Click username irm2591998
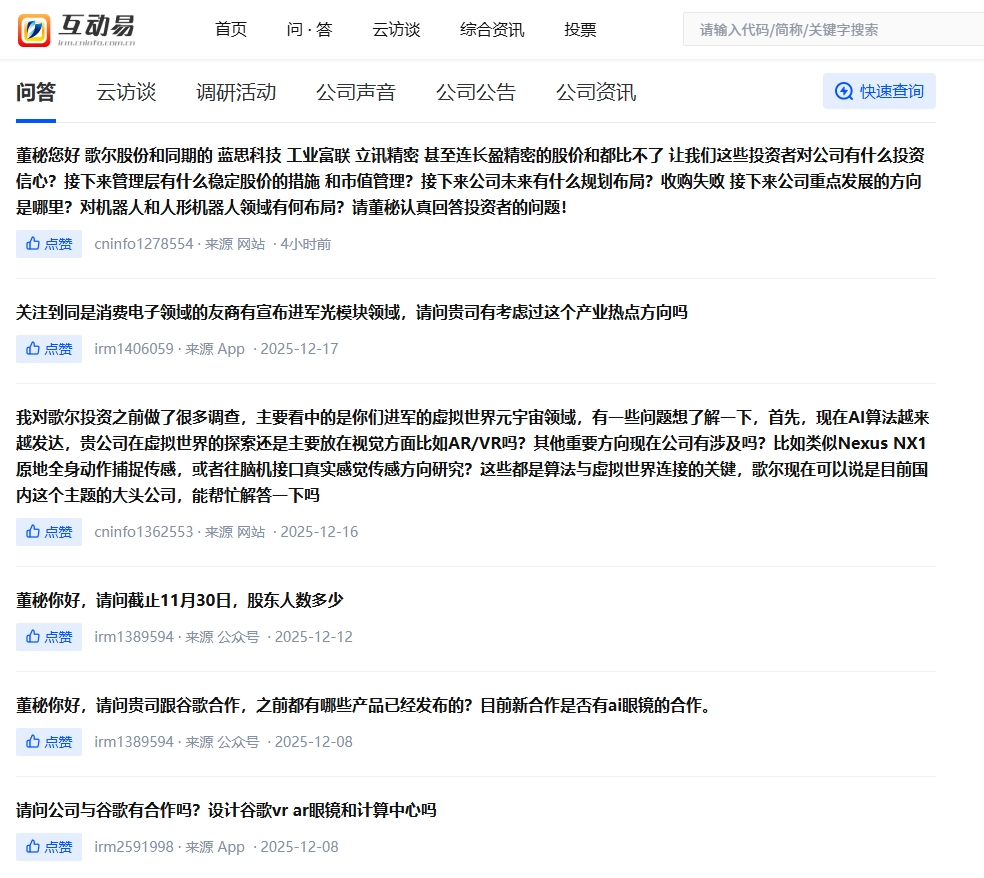984x878 pixels. coord(134,846)
